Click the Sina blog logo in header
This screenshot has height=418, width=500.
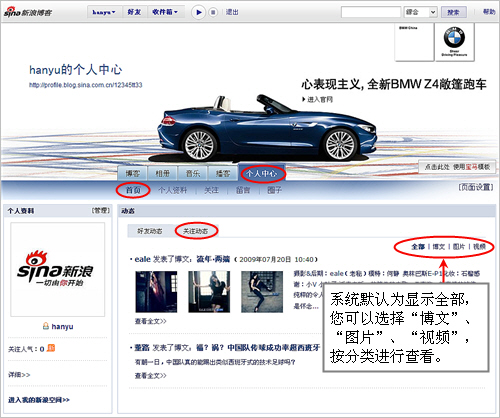click(28, 12)
